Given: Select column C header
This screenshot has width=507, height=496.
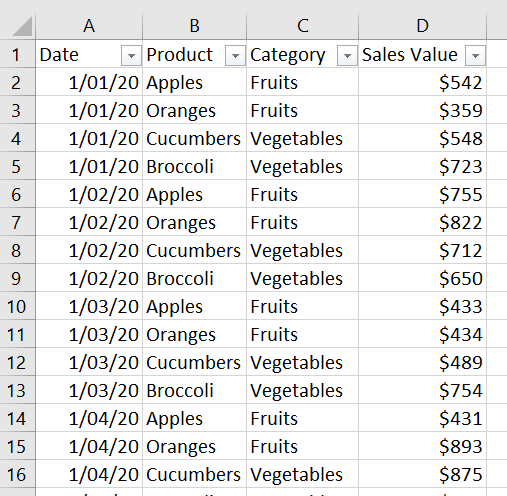Looking at the screenshot, I should [303, 26].
